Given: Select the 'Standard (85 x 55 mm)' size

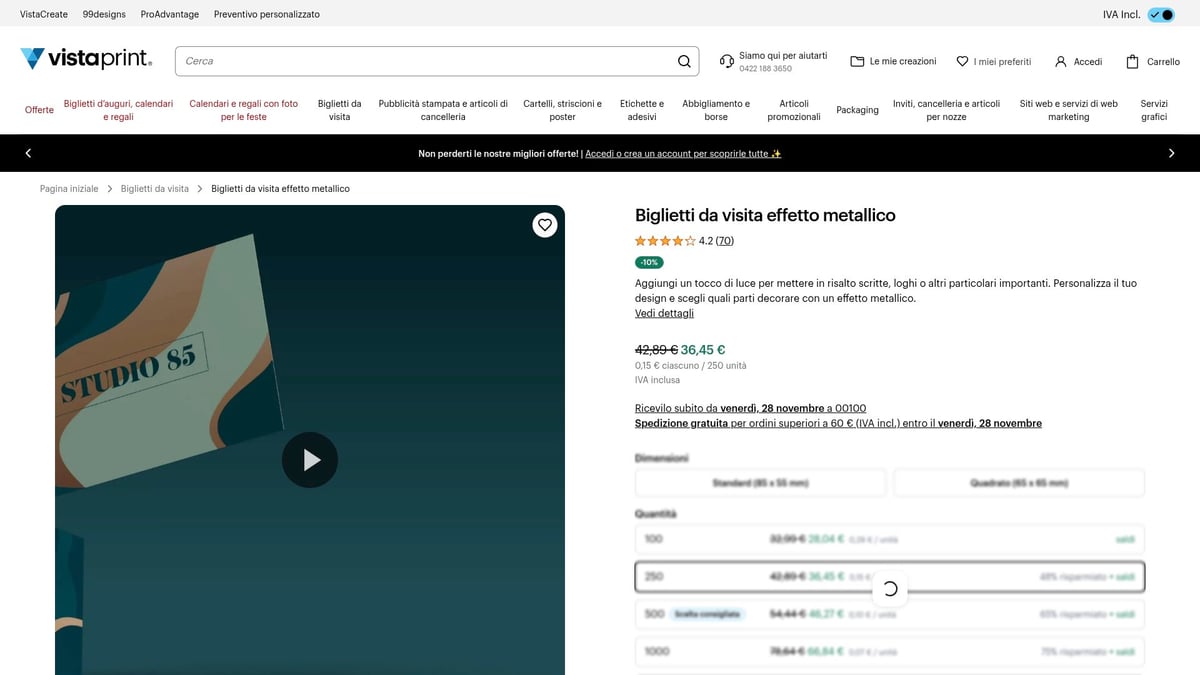Looking at the screenshot, I should tap(760, 483).
